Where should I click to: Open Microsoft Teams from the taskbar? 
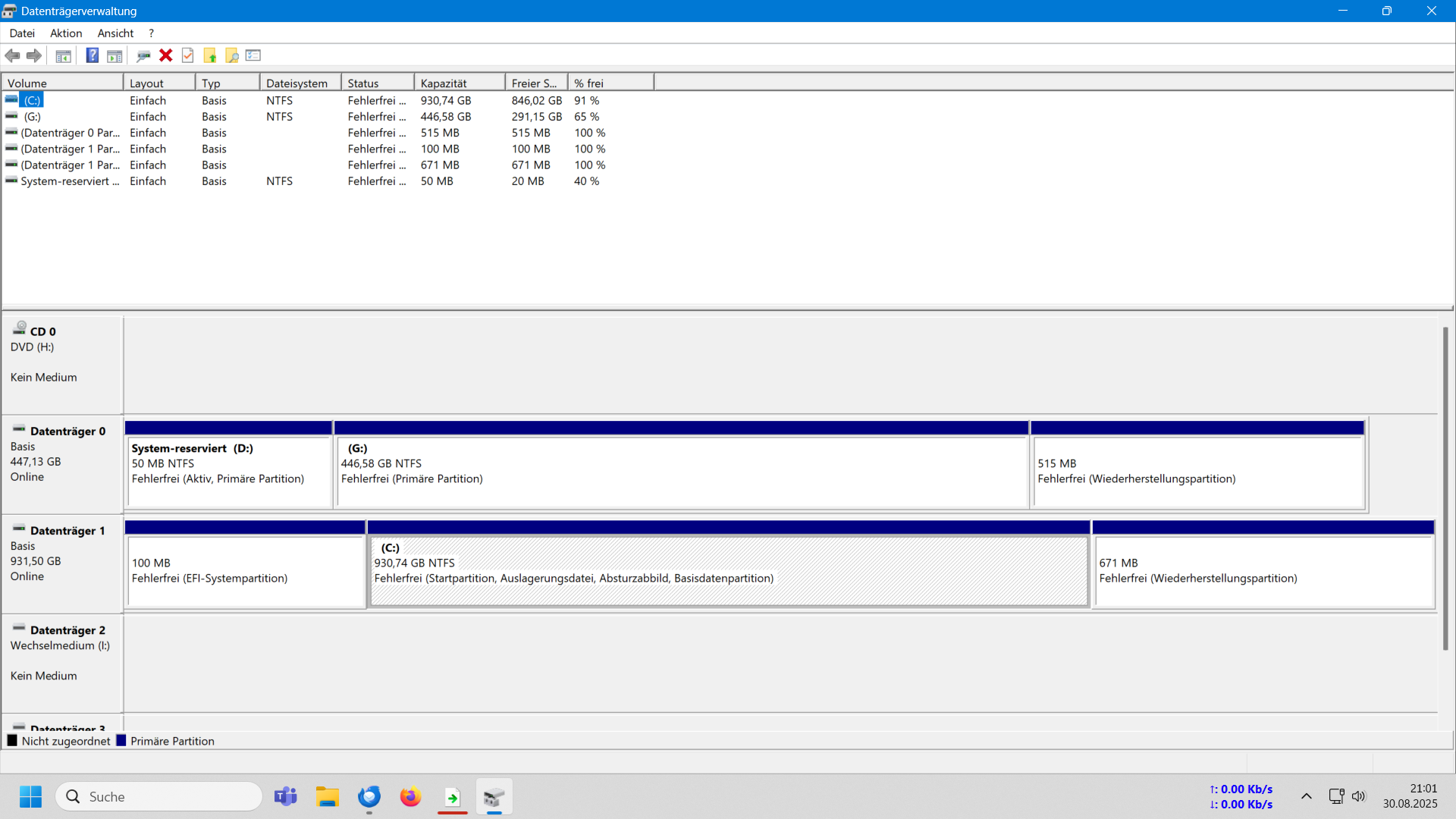[x=286, y=796]
